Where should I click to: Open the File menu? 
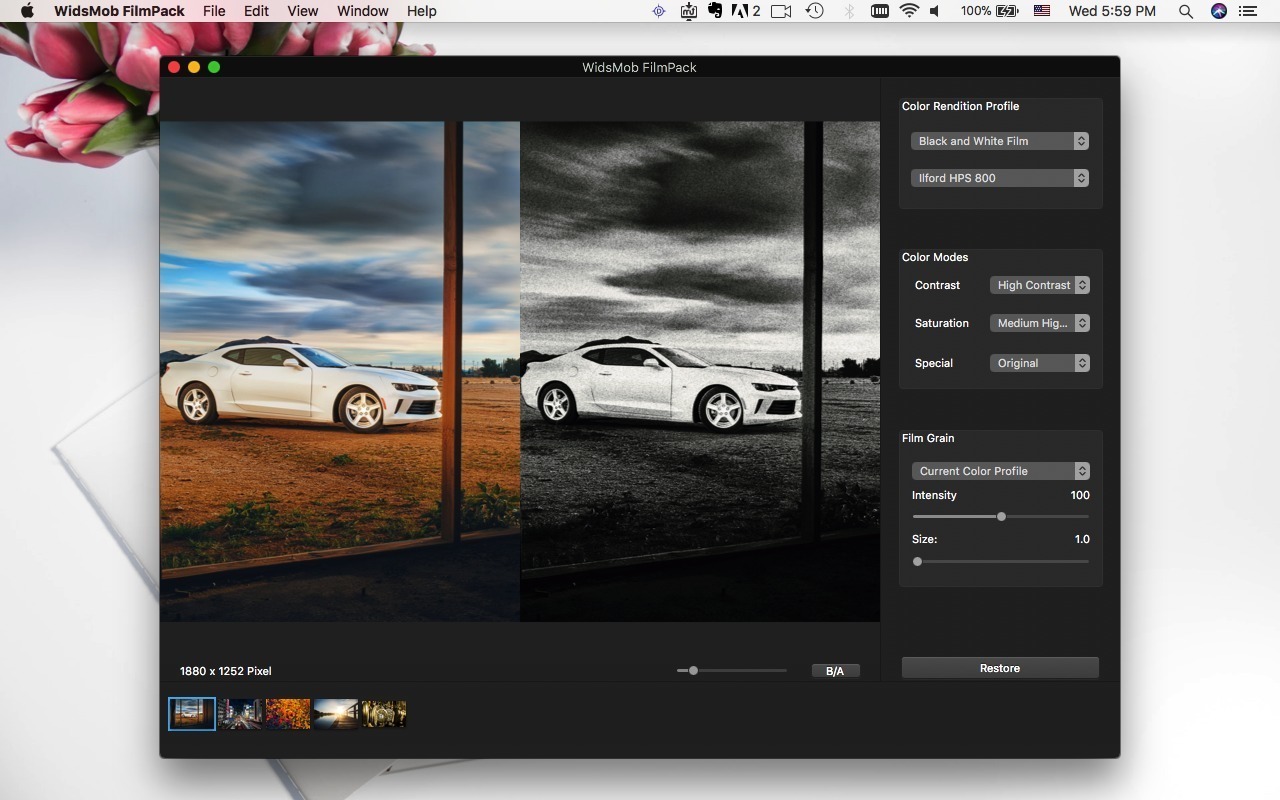[214, 11]
